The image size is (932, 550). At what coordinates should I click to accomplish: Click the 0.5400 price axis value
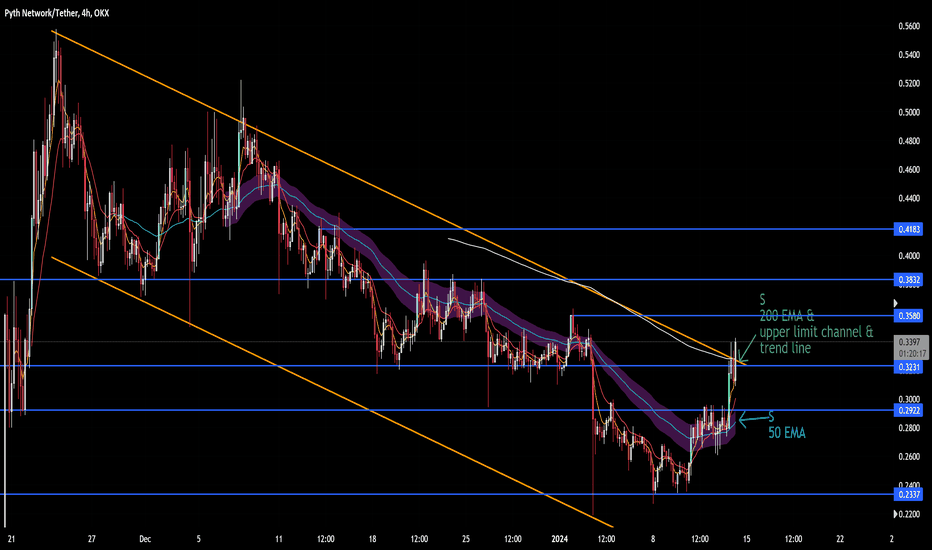click(909, 55)
